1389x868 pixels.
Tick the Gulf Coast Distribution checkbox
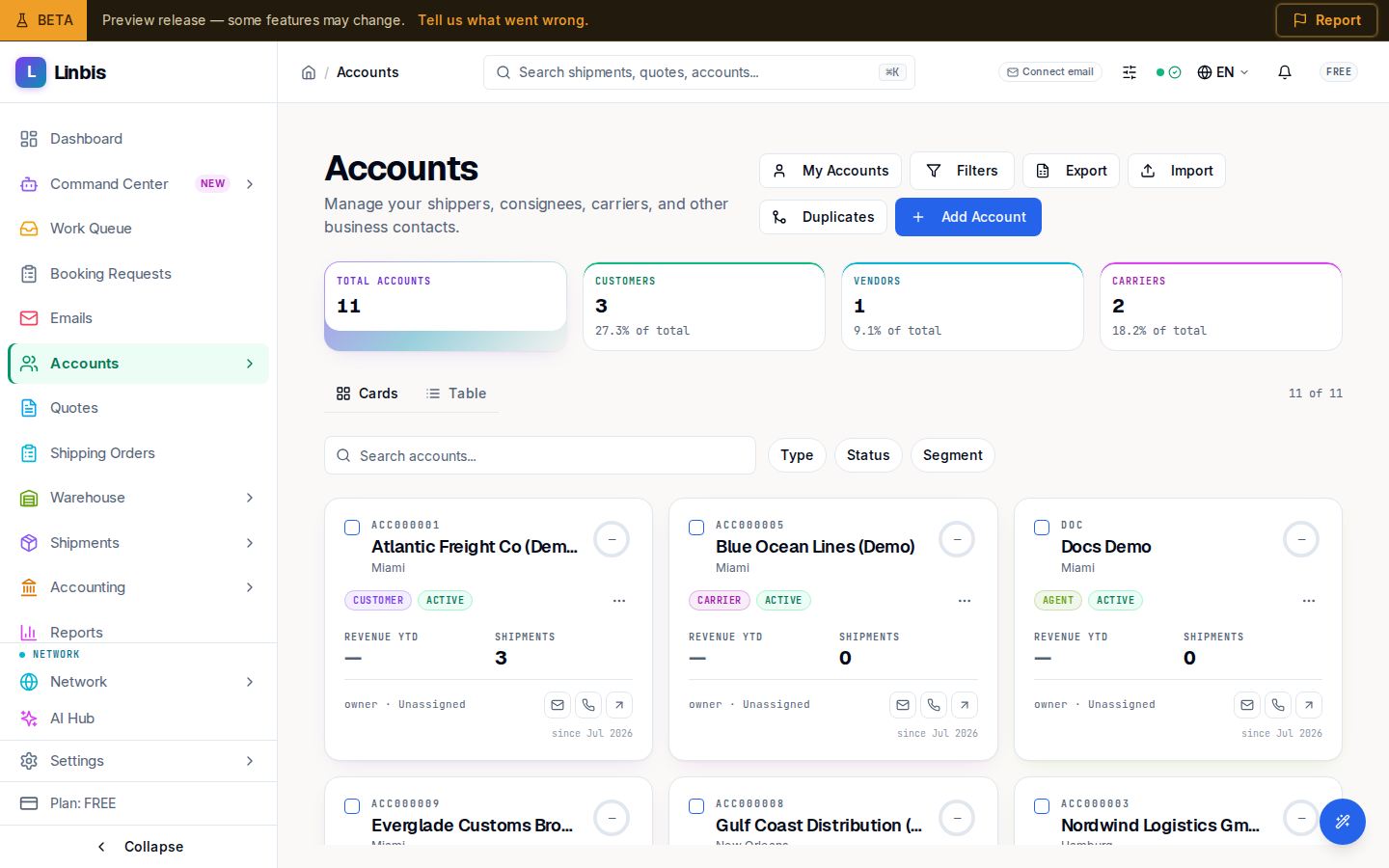[x=696, y=806]
